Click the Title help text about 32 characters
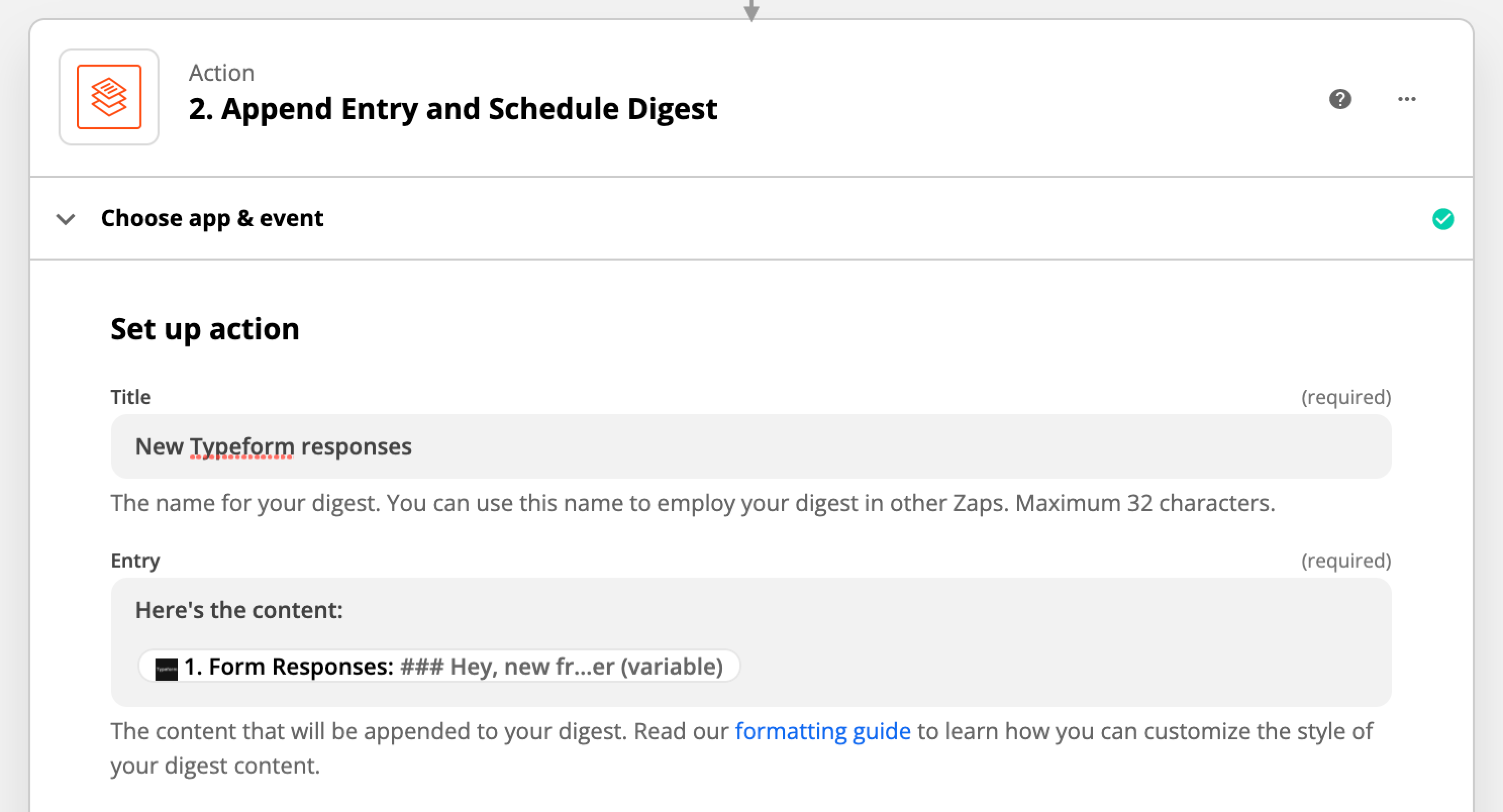The image size is (1503, 812). (x=692, y=503)
